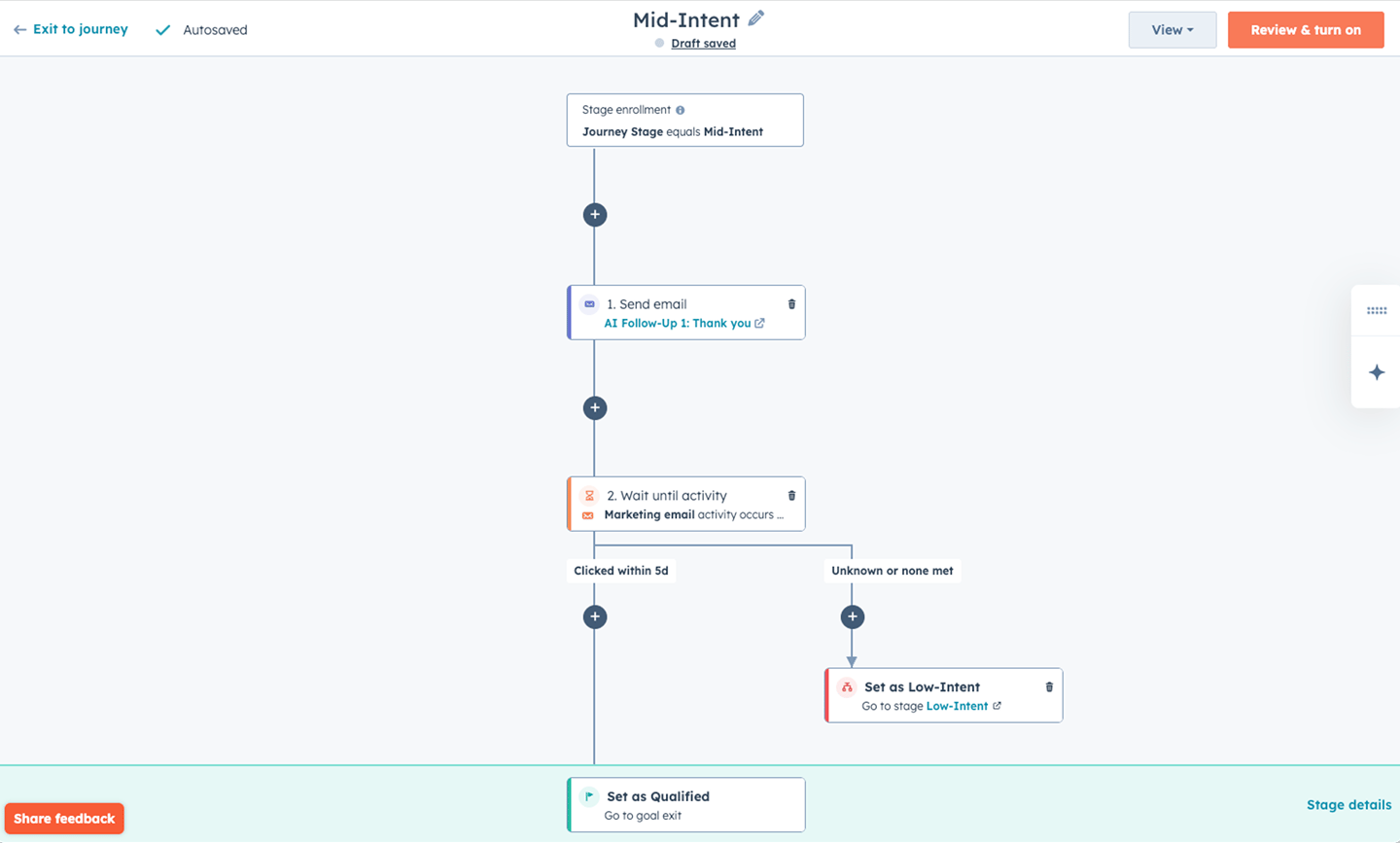This screenshot has width=1400, height=843.
Task: Click the Share feedback button
Action: 63,818
